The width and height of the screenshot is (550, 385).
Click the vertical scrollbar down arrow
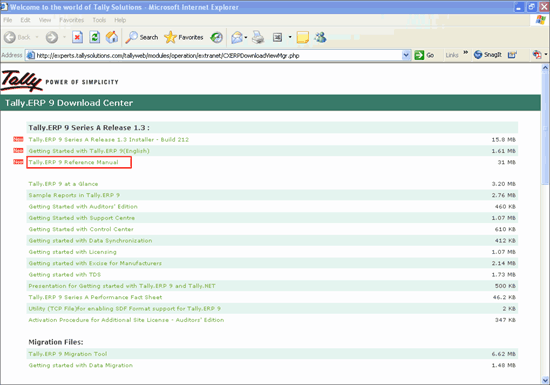point(545,380)
